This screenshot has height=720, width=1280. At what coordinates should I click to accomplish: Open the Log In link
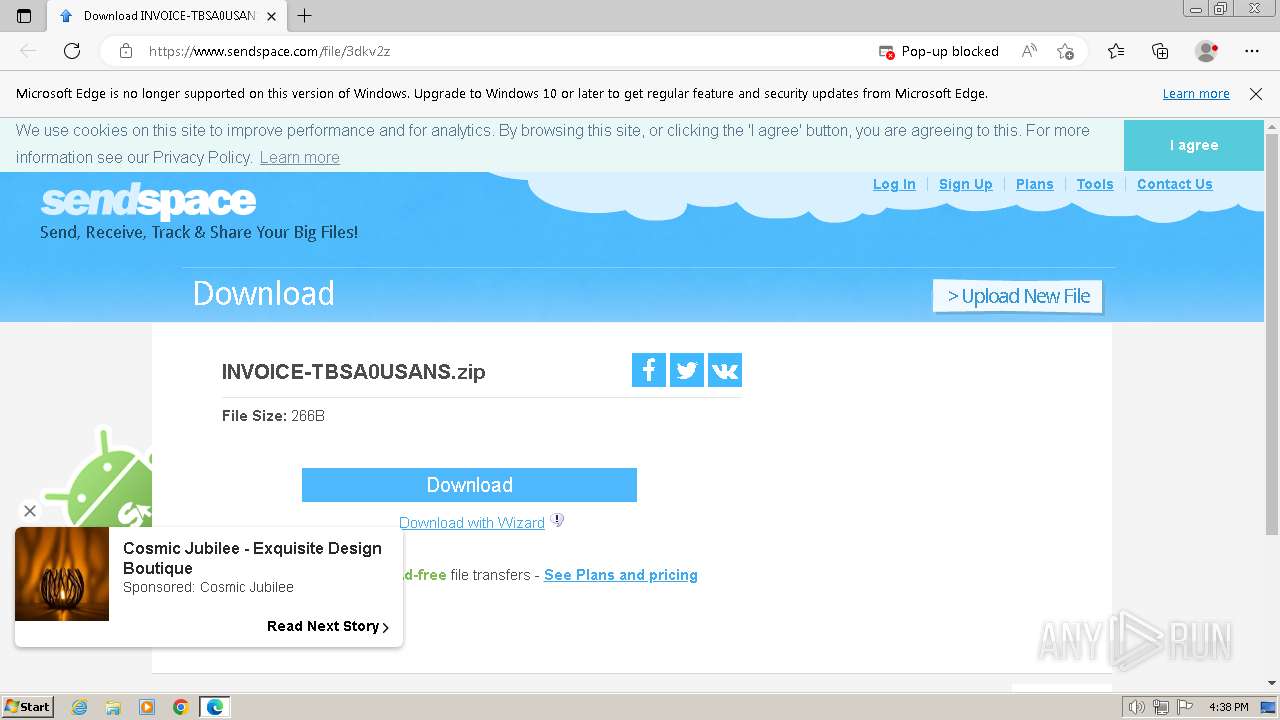894,184
